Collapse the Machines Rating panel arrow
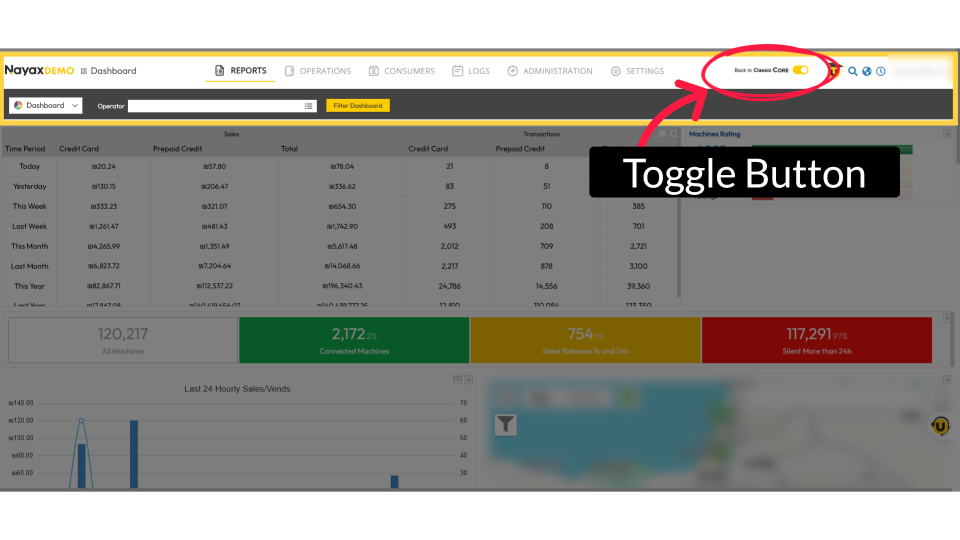Screen dimensions: 960x540 pyautogui.click(x=946, y=134)
